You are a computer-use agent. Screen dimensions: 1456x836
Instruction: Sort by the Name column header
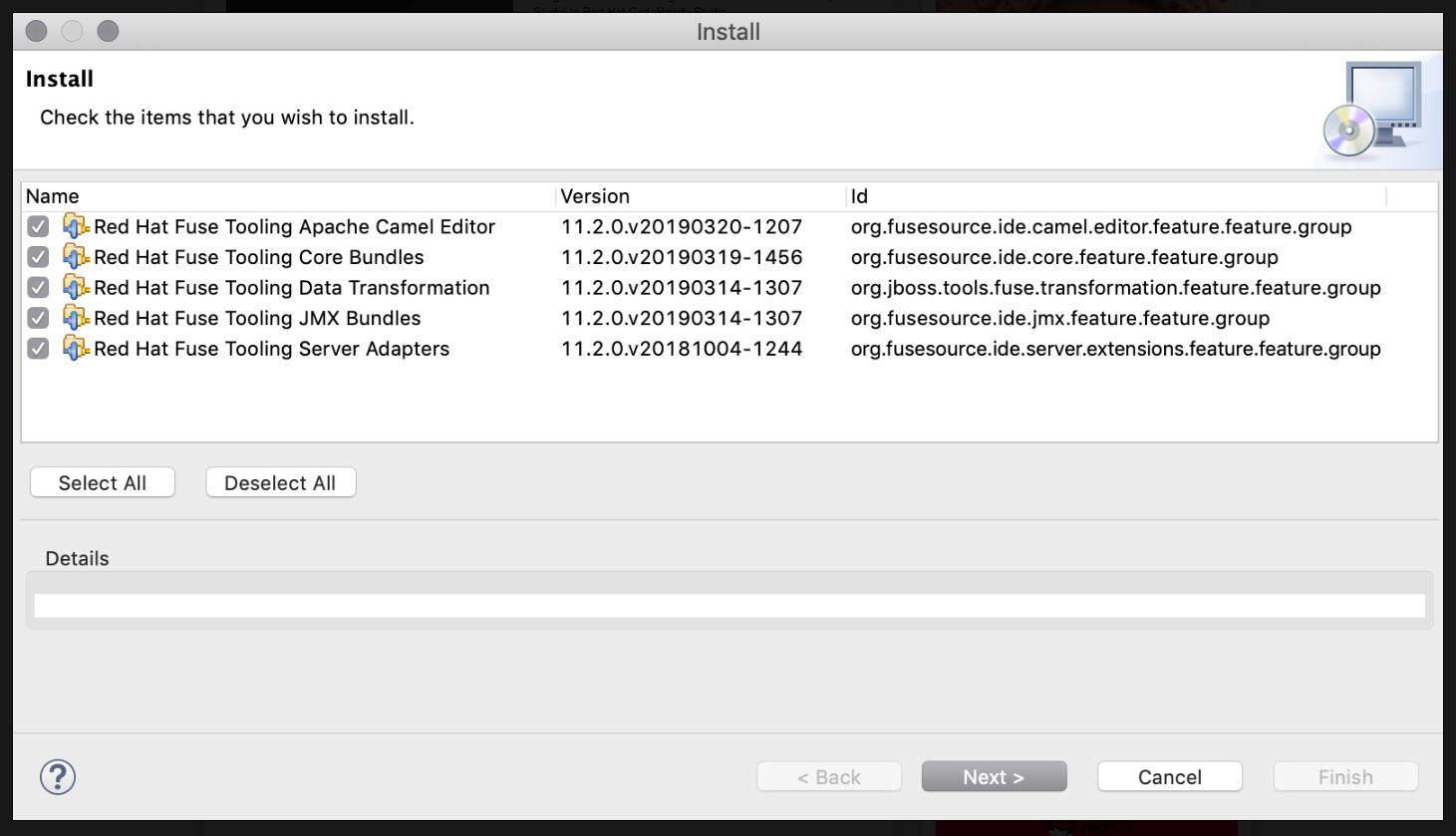click(x=287, y=196)
